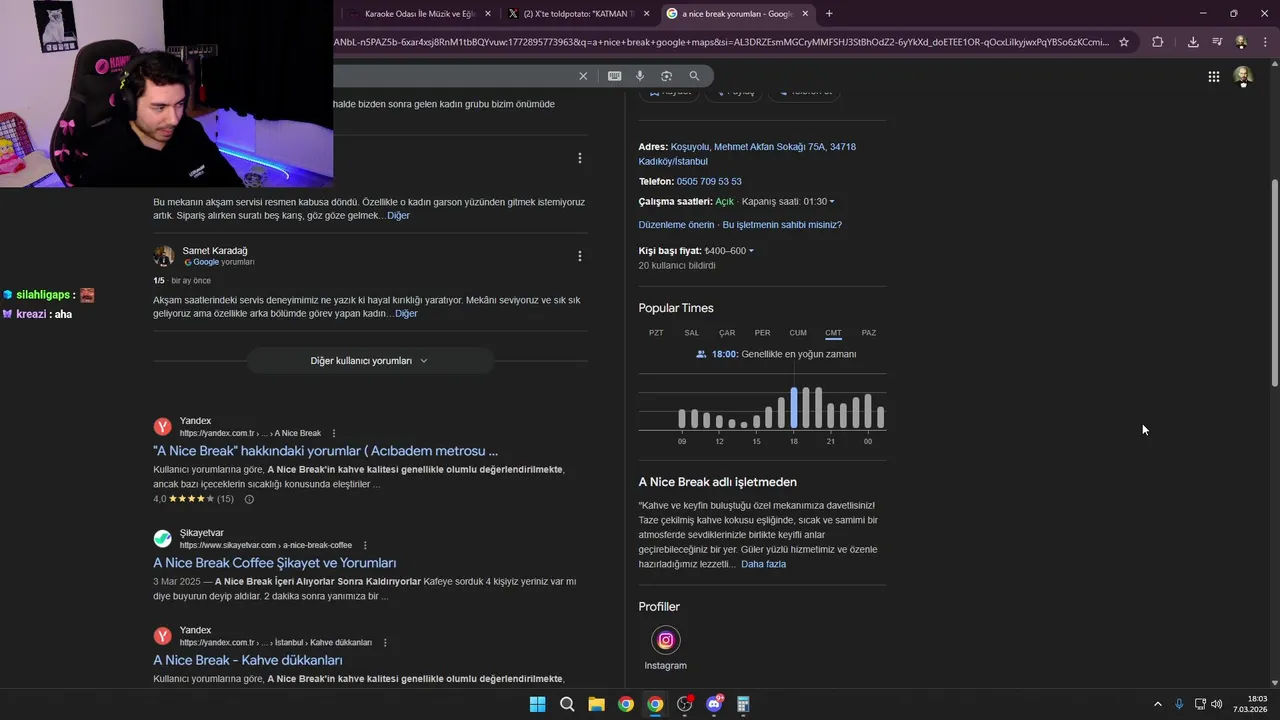Show hidden system tray icons

click(x=1158, y=704)
